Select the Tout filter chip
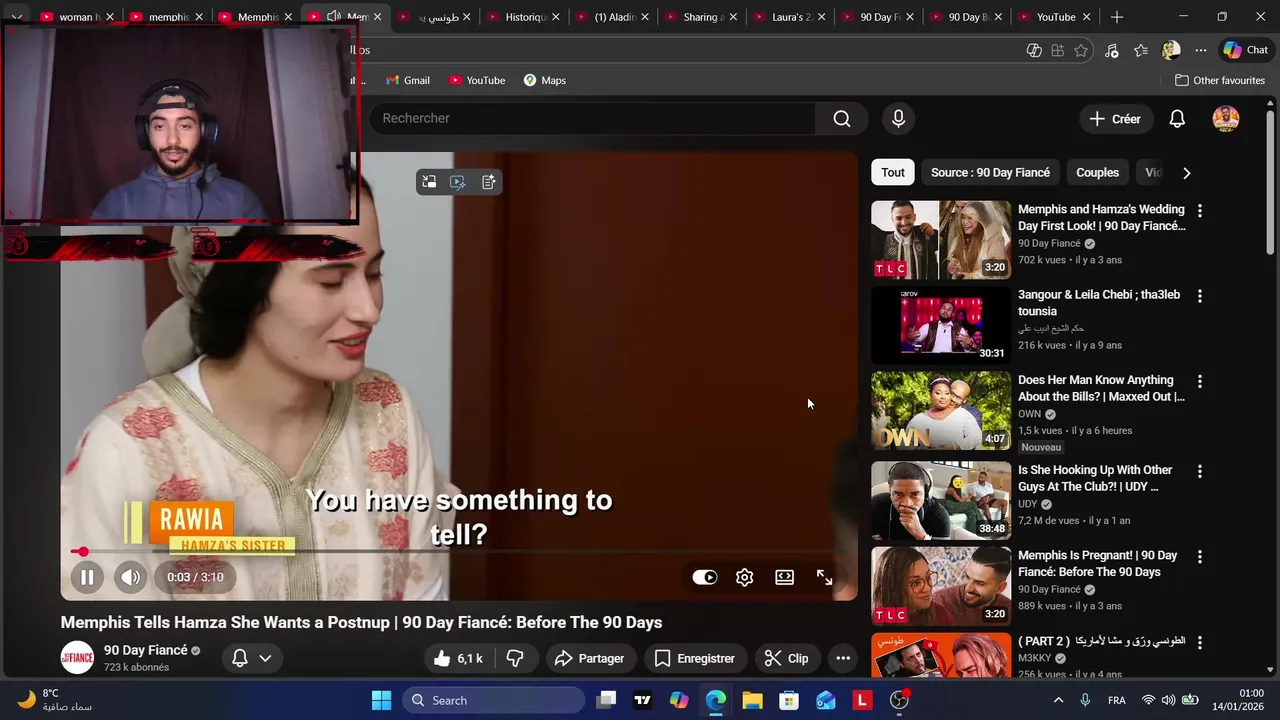This screenshot has height=720, width=1280. [x=893, y=172]
